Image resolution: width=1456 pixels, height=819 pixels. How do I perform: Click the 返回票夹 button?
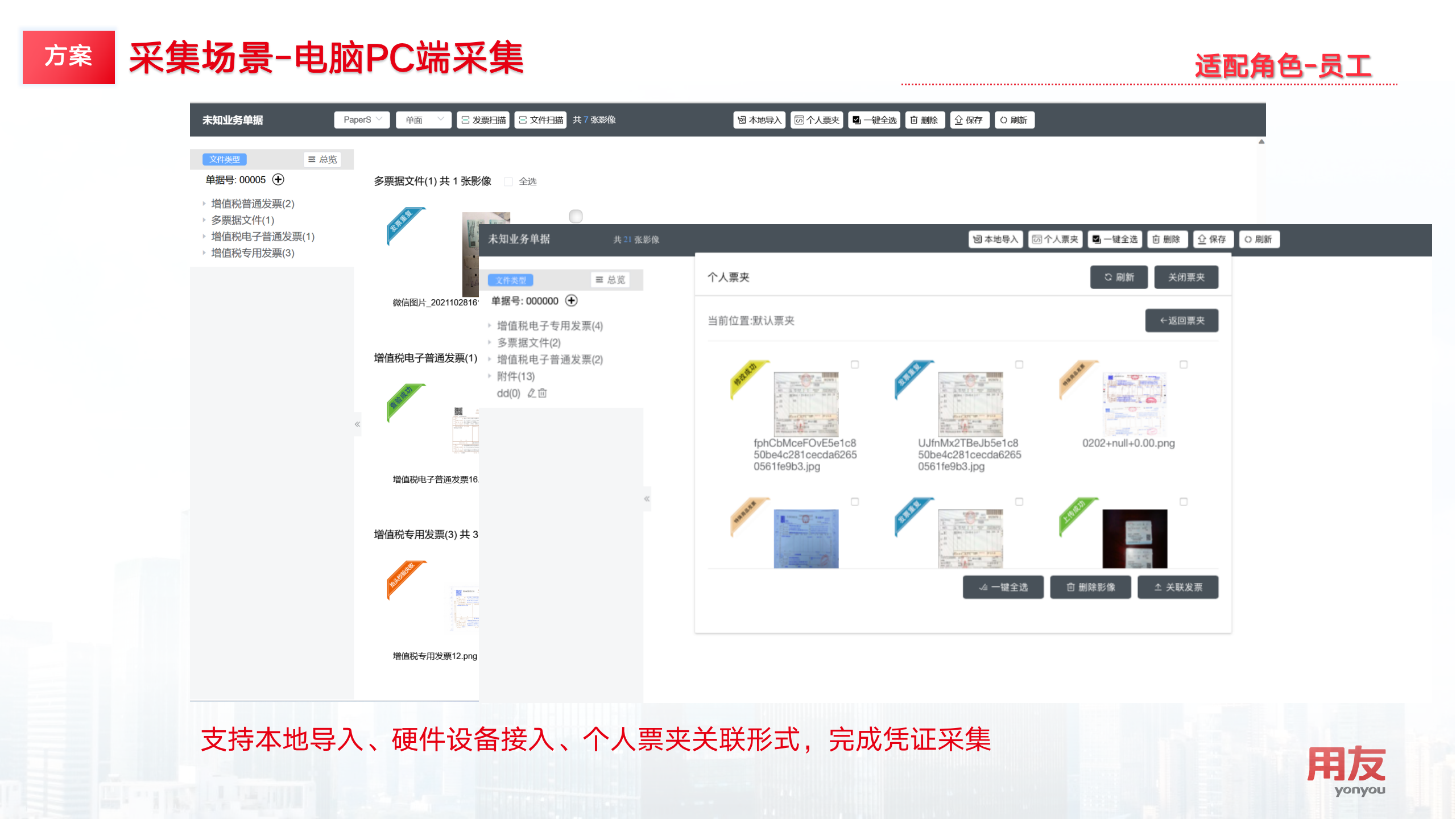[1181, 320]
